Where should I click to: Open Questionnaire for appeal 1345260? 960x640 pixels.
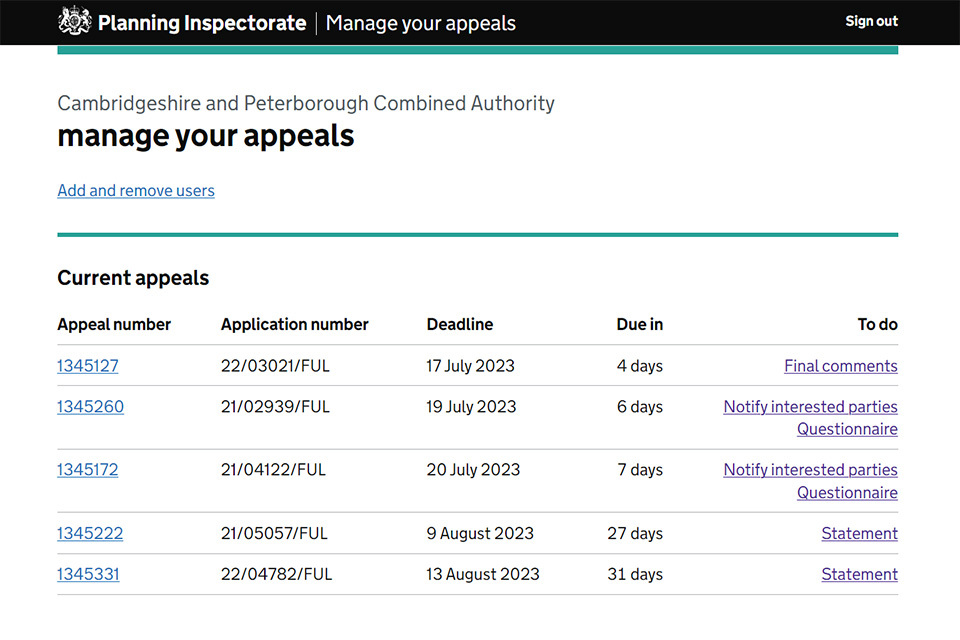tap(847, 429)
